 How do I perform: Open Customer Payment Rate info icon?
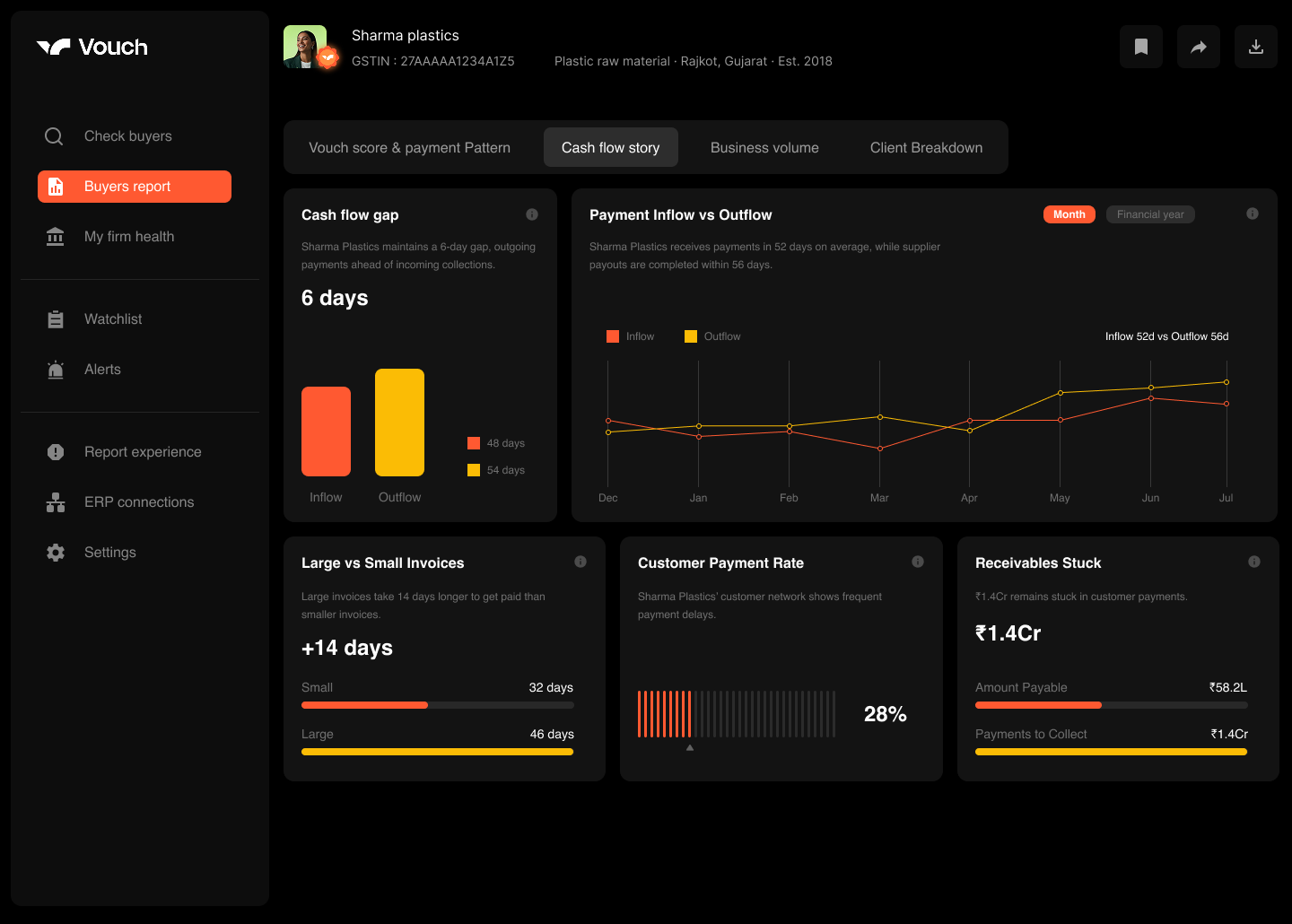tap(918, 562)
